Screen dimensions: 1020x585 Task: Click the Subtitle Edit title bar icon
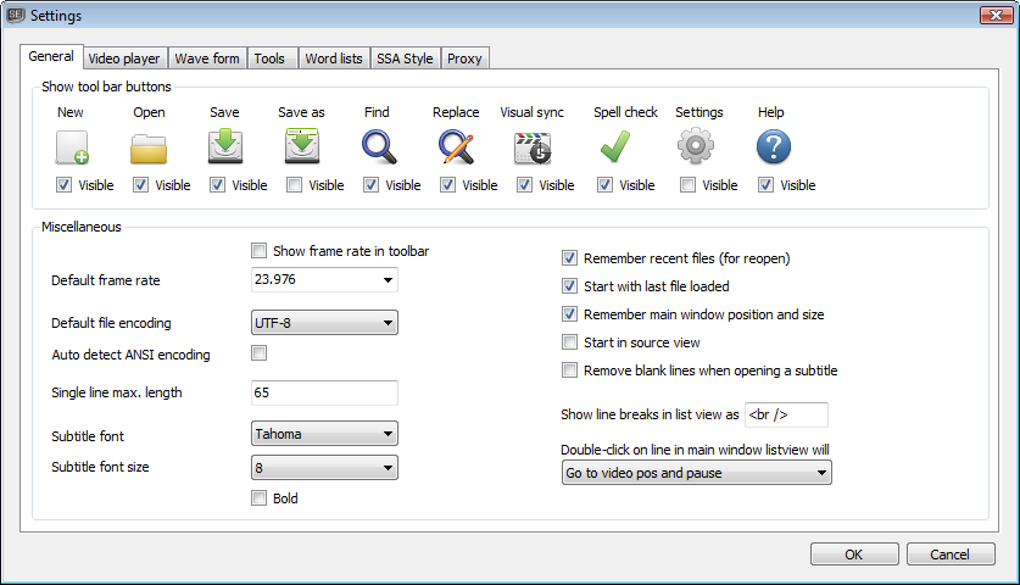click(x=16, y=15)
